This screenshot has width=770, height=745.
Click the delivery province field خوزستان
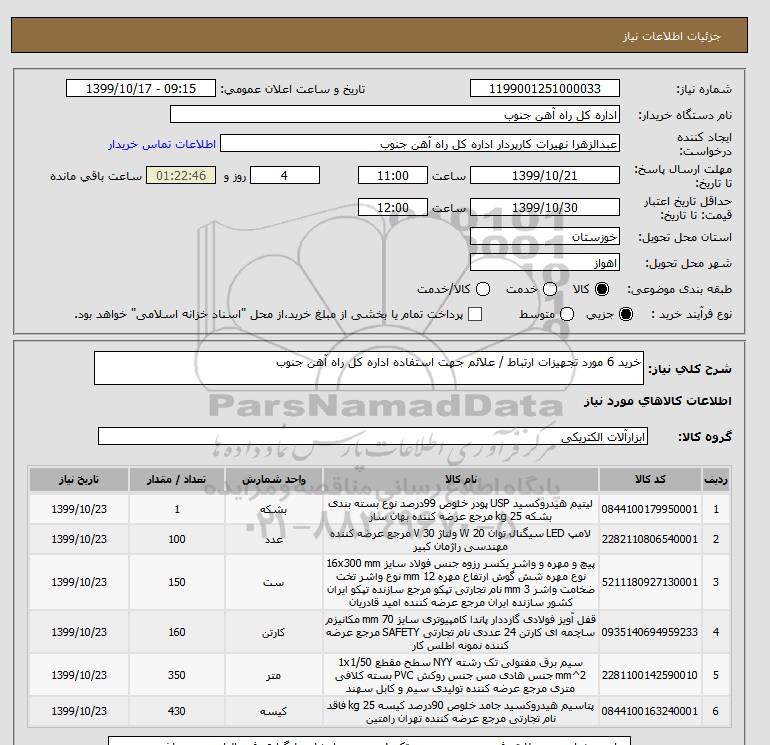[545, 237]
